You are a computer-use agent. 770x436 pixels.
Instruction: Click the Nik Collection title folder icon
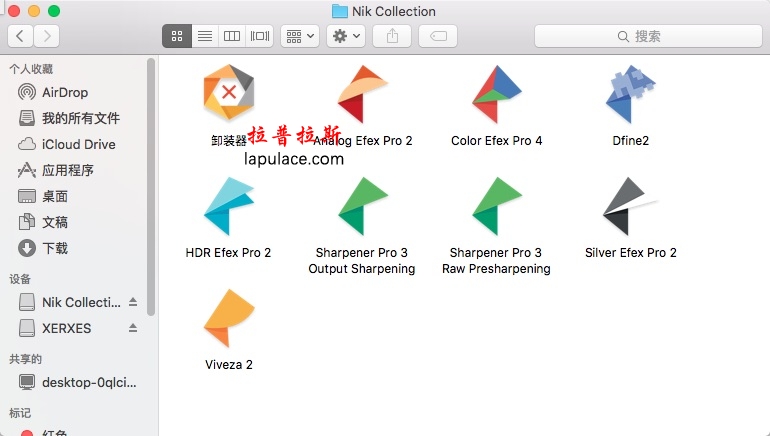click(339, 11)
